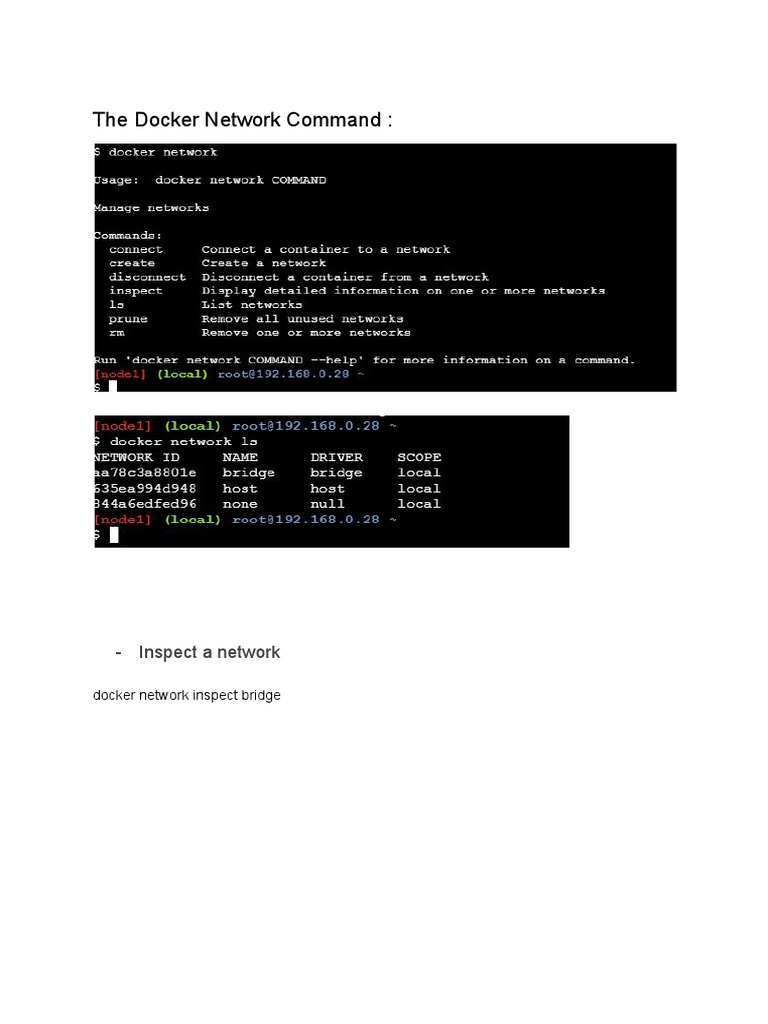Click the 'inspect' command entry

tap(136, 291)
